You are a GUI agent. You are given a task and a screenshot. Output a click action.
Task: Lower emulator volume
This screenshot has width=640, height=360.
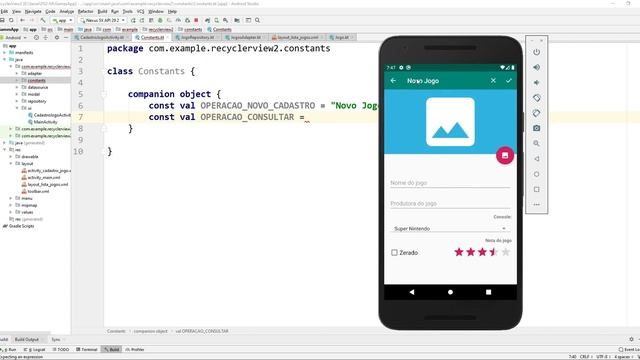[x=536, y=82]
